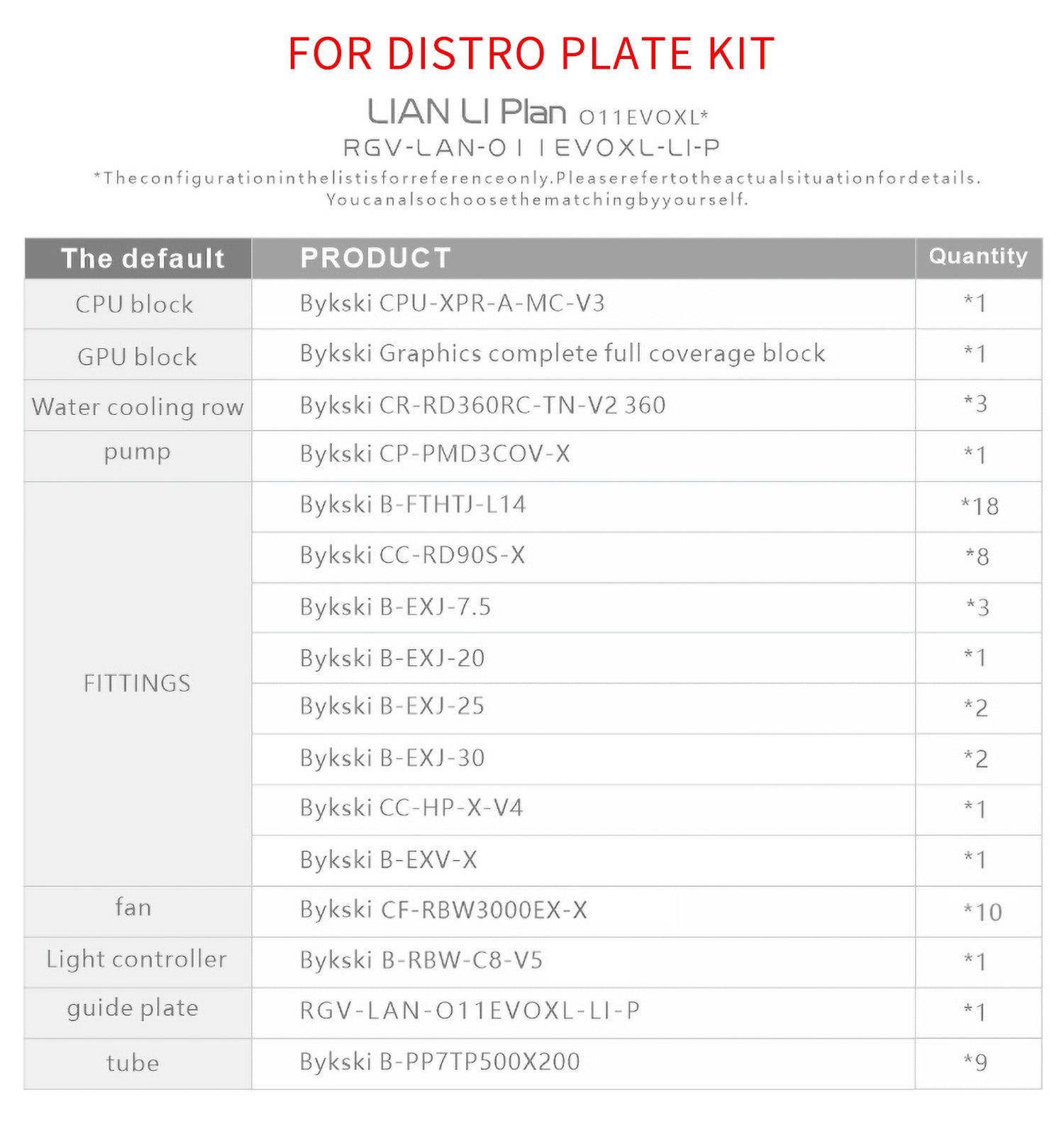The image size is (1064, 1123).
Task: Click the "Bykski CC-RD90S-X" fitting row
Action: (x=412, y=555)
